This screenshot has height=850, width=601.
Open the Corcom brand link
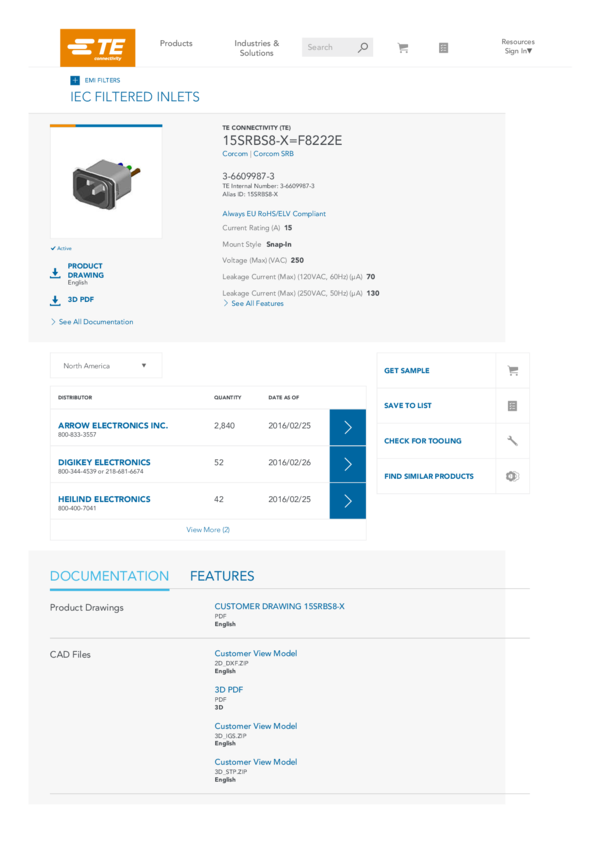point(235,154)
